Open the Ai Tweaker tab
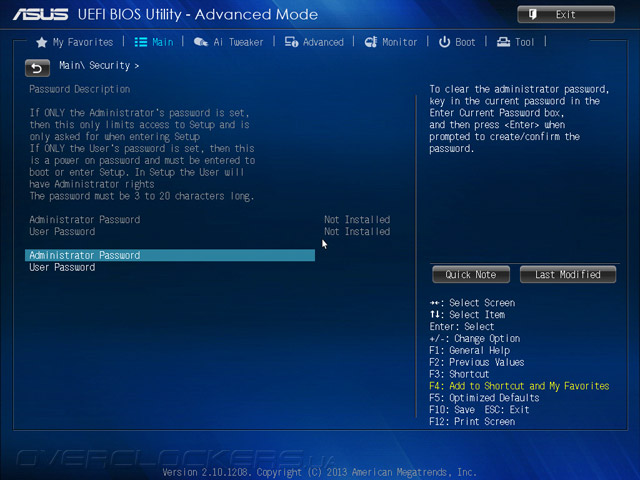 tap(228, 42)
